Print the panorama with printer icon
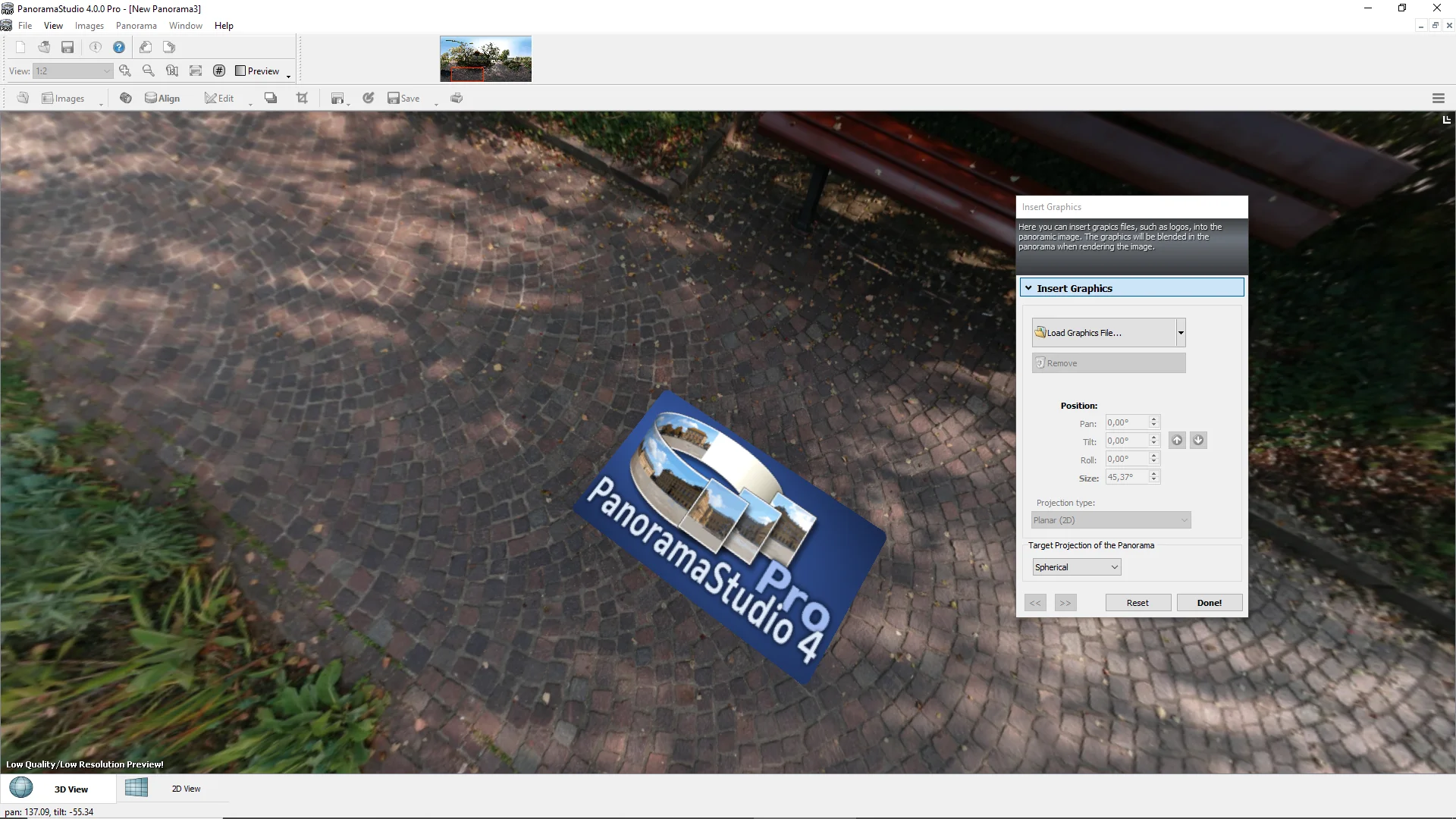Viewport: 1456px width, 819px height. coord(457,98)
